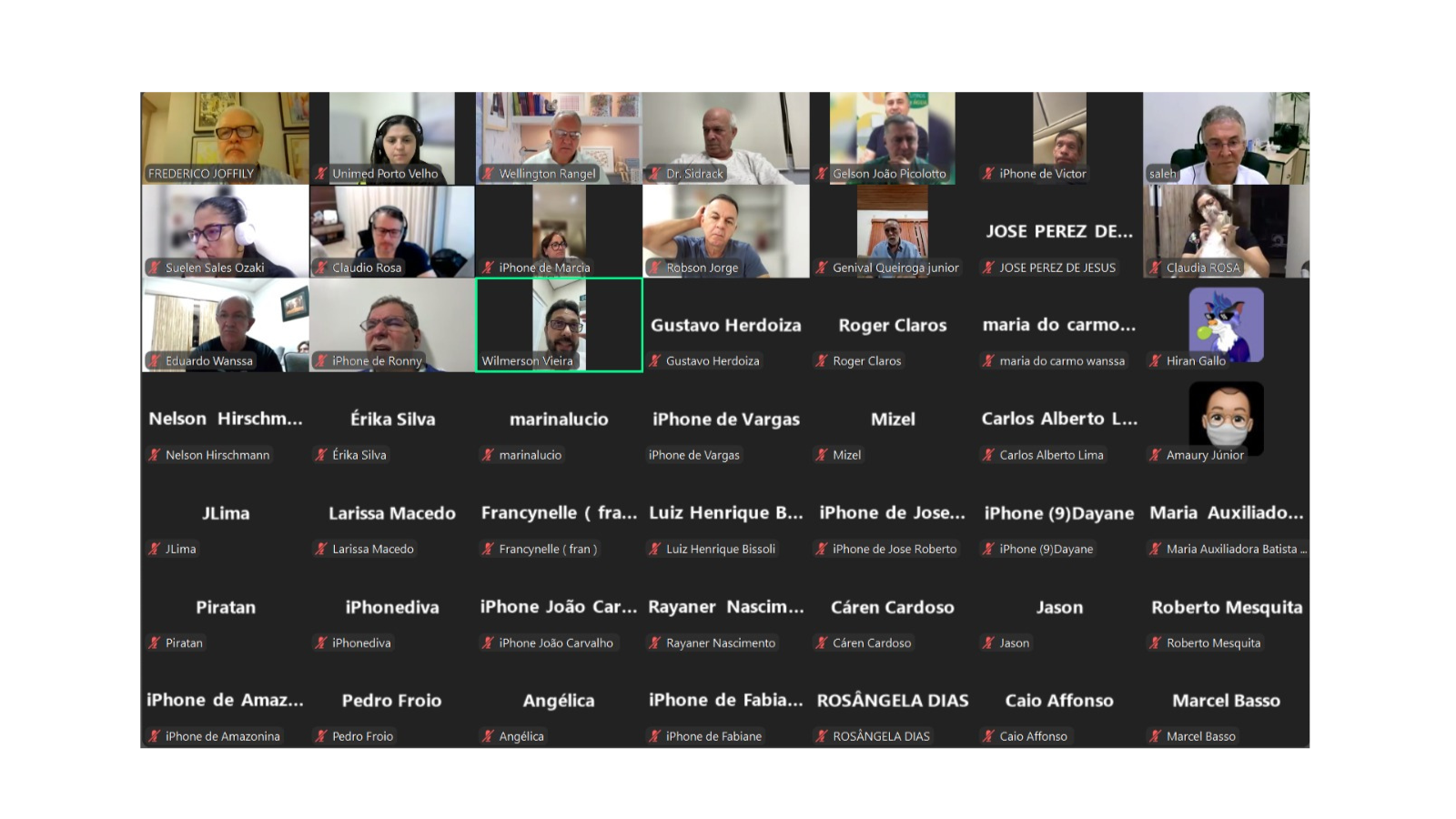Screen dimensions: 1456x819
Task: Click the muted mic icon beside iPhone João Carvalho
Action: pos(489,642)
